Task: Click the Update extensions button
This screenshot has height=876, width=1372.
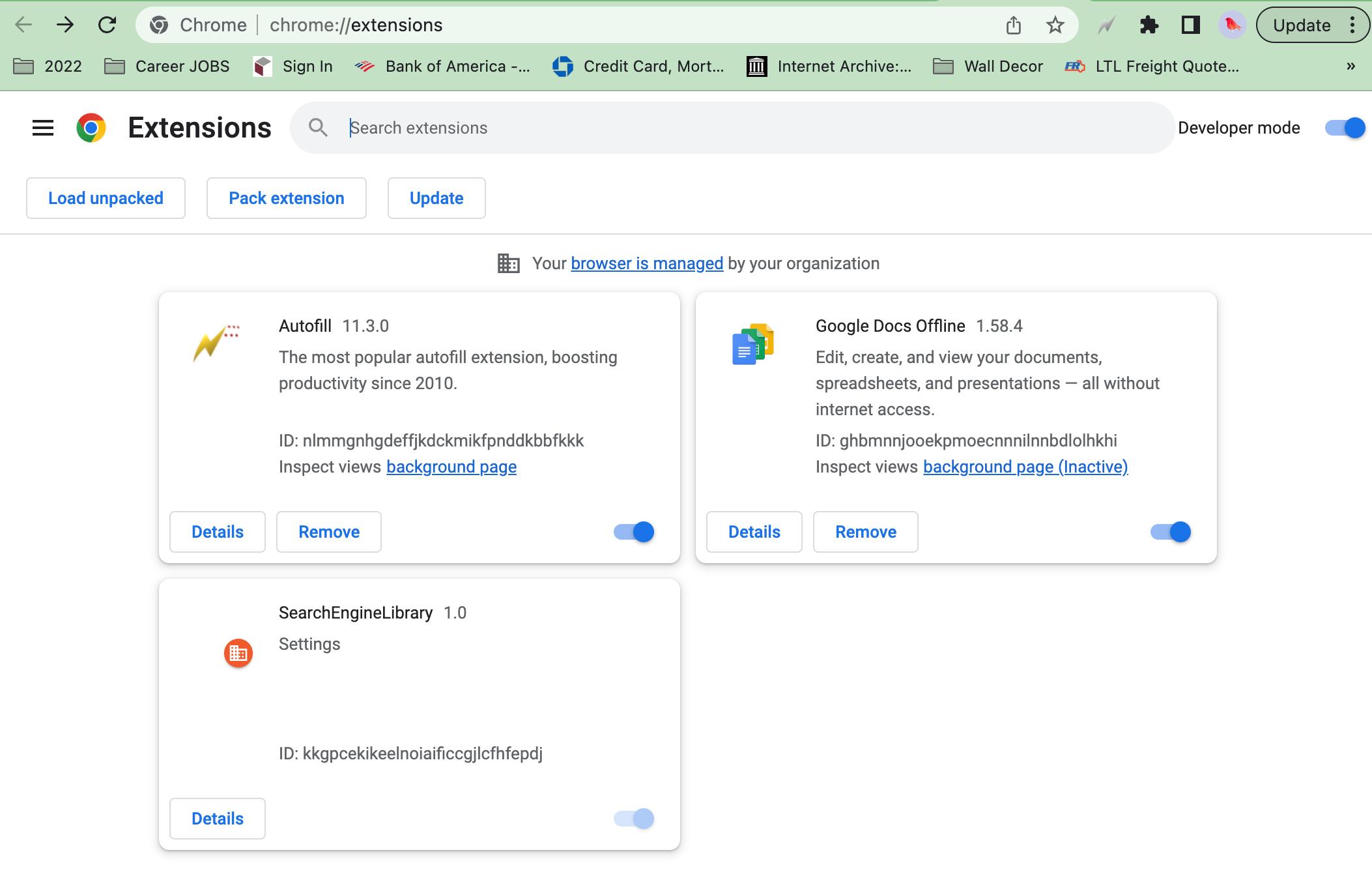Action: pyautogui.click(x=436, y=198)
